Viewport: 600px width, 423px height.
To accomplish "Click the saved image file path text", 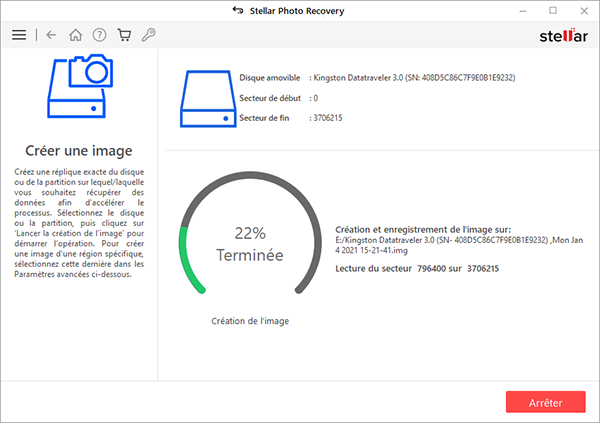I will 459,245.
